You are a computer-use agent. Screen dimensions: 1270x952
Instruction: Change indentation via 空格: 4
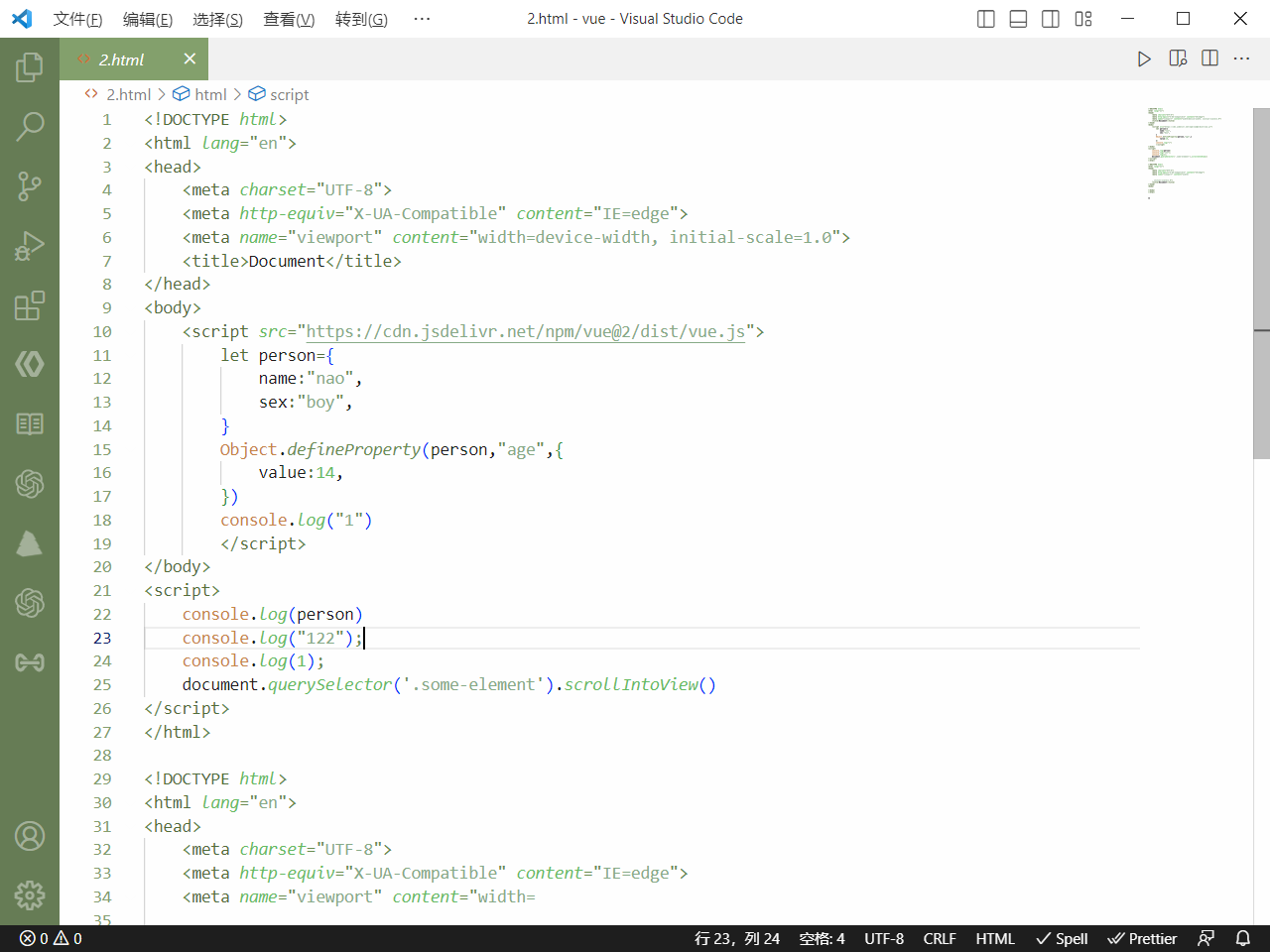click(823, 938)
